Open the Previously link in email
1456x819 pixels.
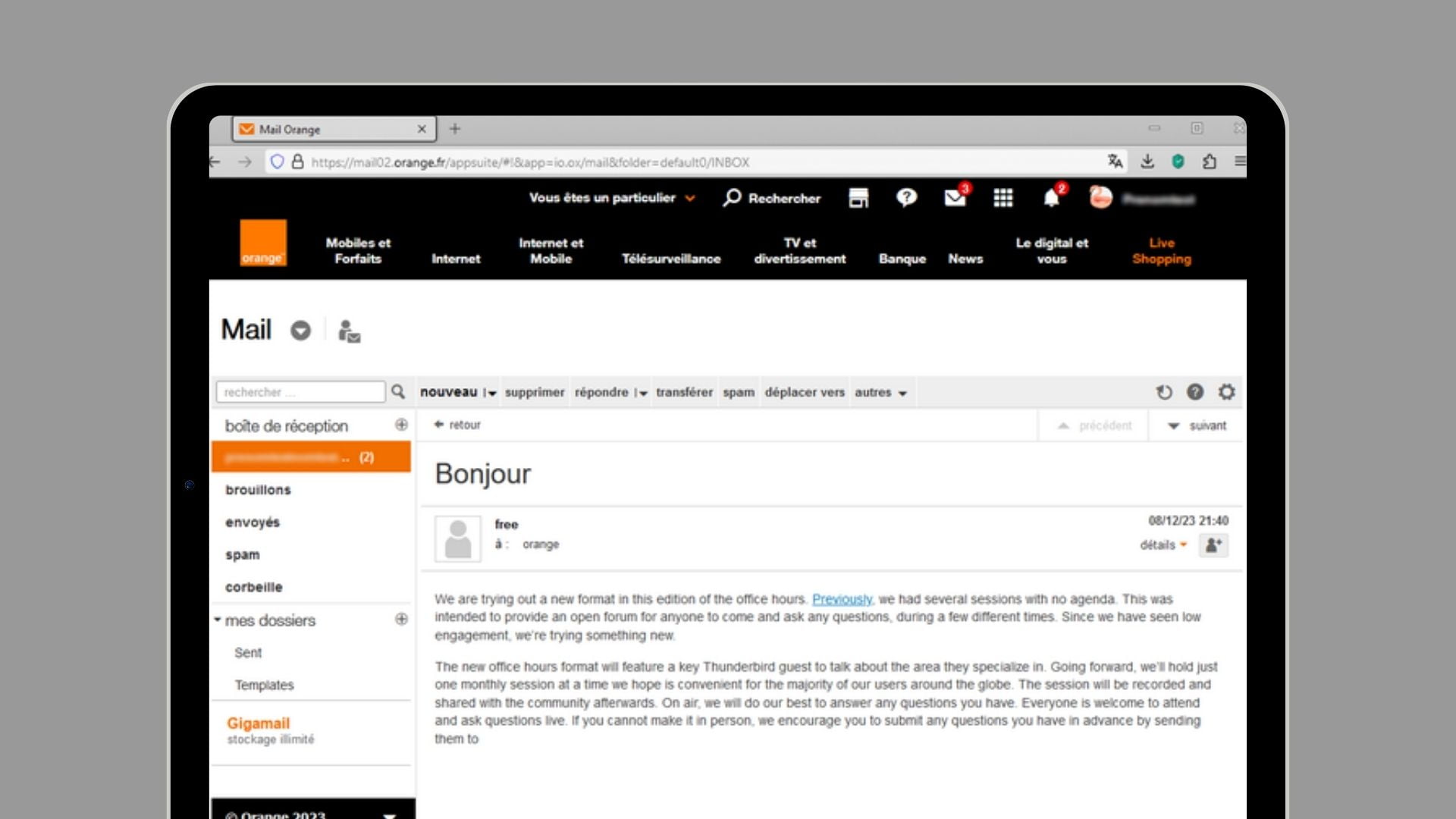pyautogui.click(x=842, y=599)
